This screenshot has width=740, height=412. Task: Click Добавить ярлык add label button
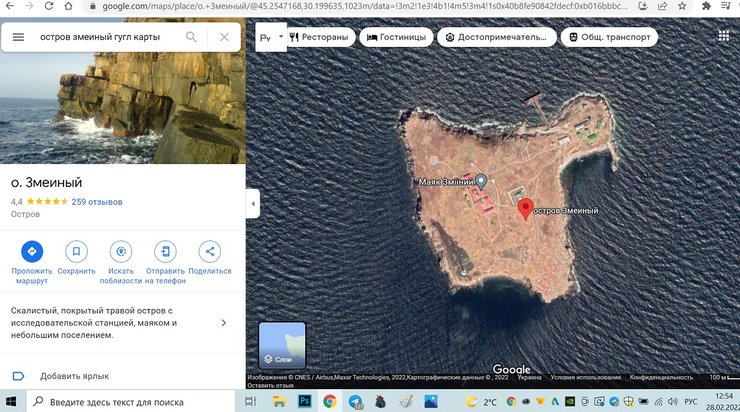pyautogui.click(x=75, y=376)
